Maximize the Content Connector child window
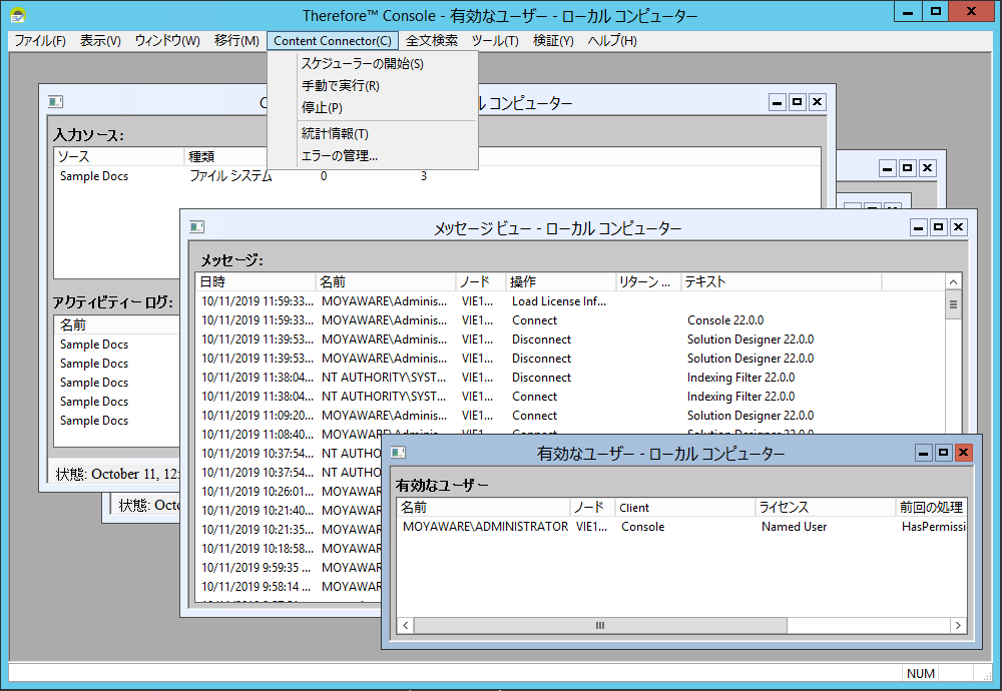This screenshot has height=691, width=1002. click(x=797, y=102)
